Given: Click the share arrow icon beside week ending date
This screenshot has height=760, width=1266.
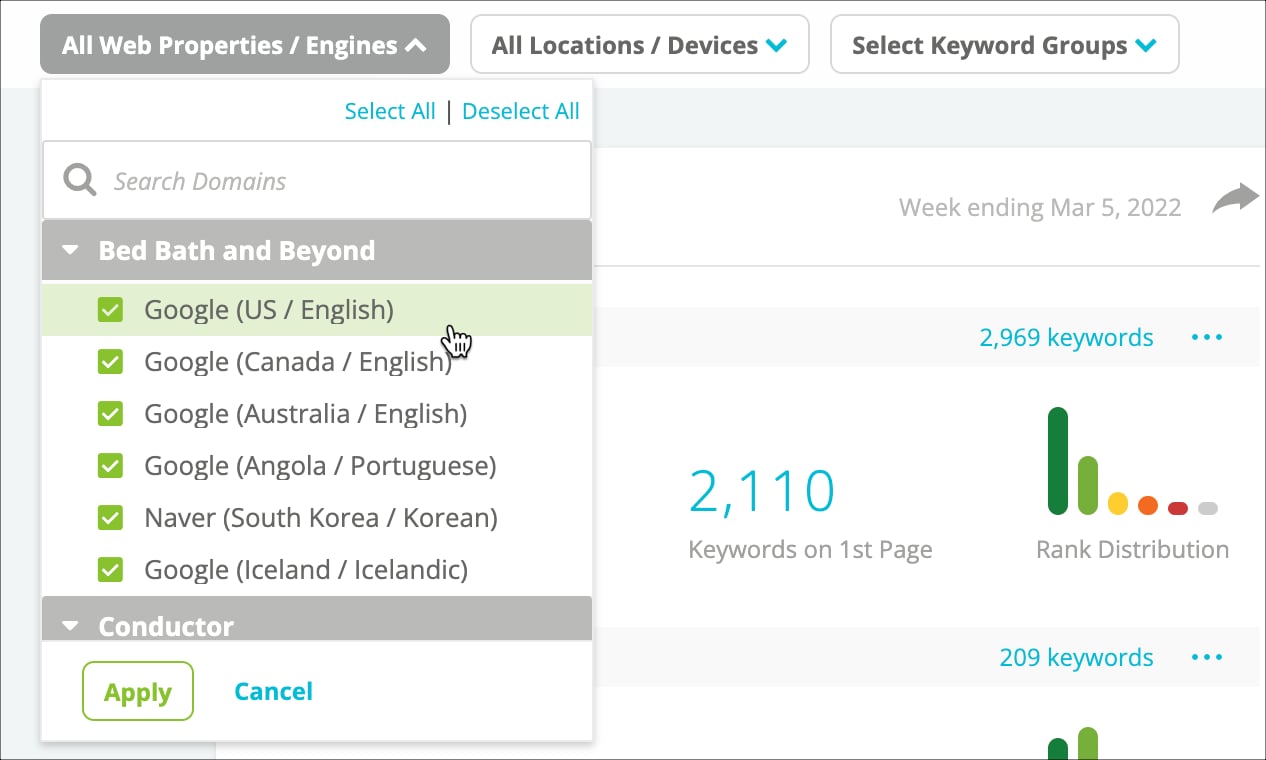Looking at the screenshot, I should click(1236, 199).
